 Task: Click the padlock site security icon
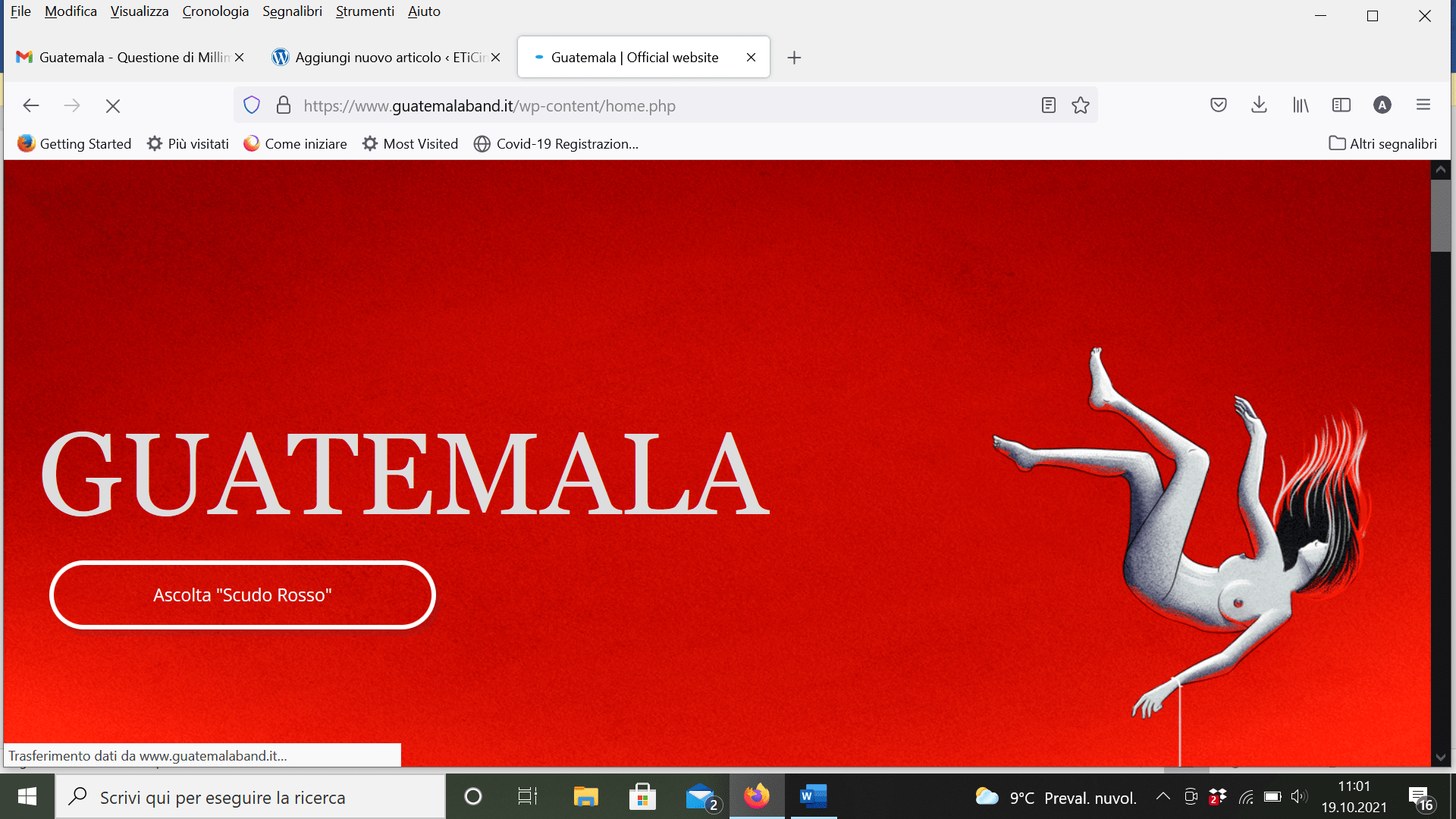pyautogui.click(x=284, y=105)
